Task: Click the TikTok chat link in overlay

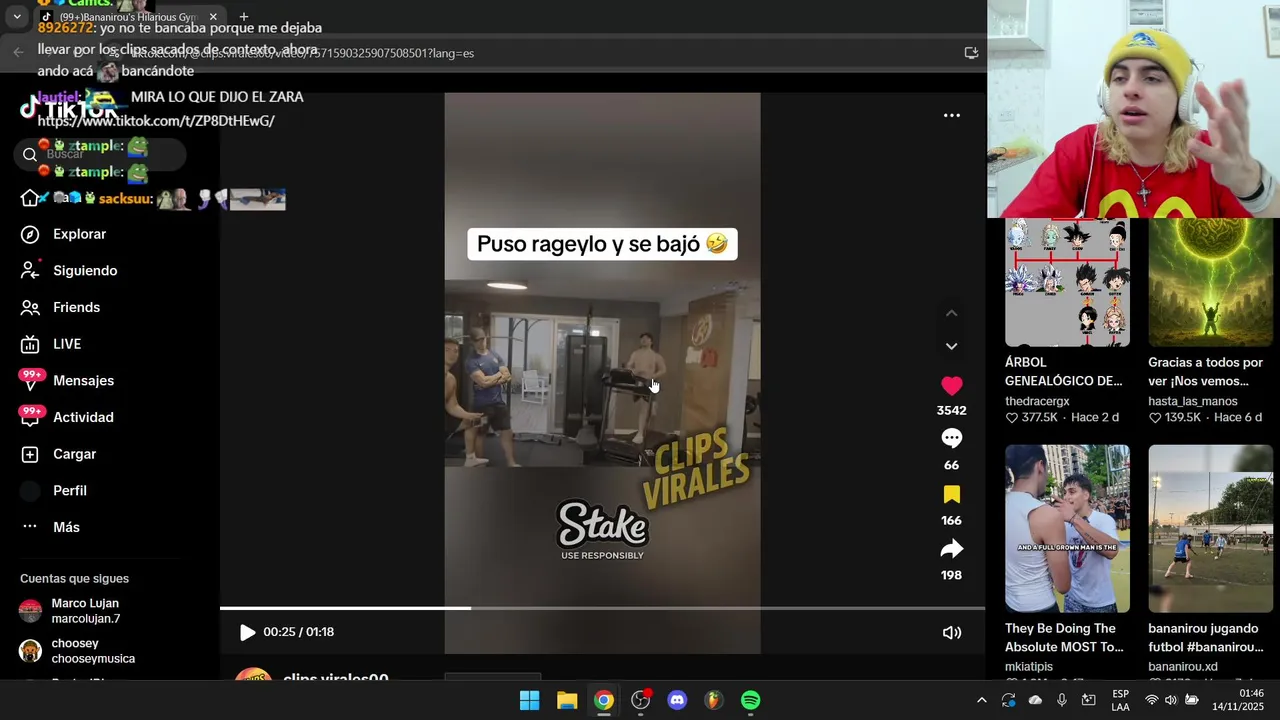Action: (x=156, y=121)
